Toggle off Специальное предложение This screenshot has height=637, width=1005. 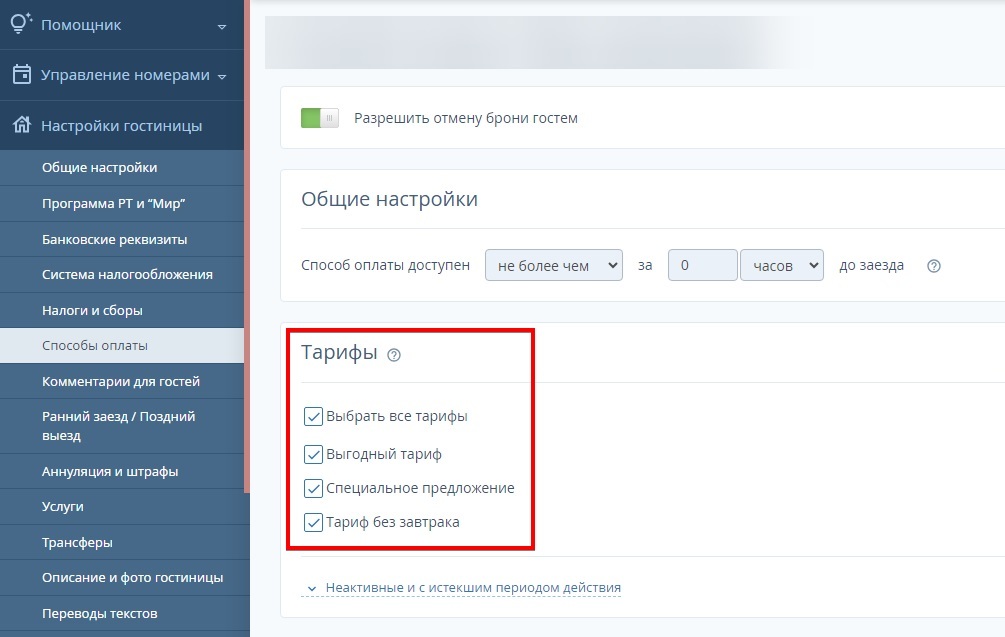312,488
